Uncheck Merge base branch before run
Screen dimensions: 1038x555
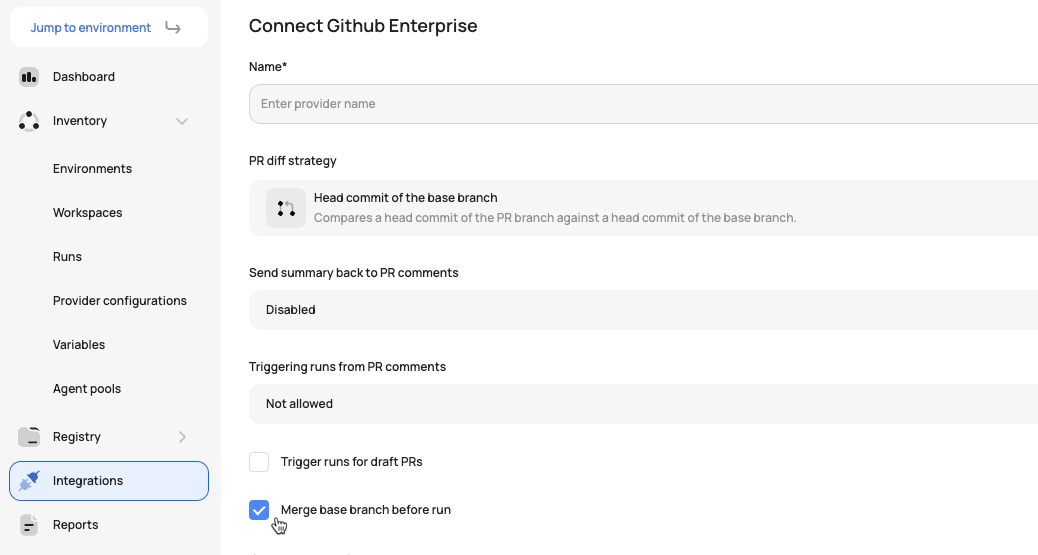259,510
